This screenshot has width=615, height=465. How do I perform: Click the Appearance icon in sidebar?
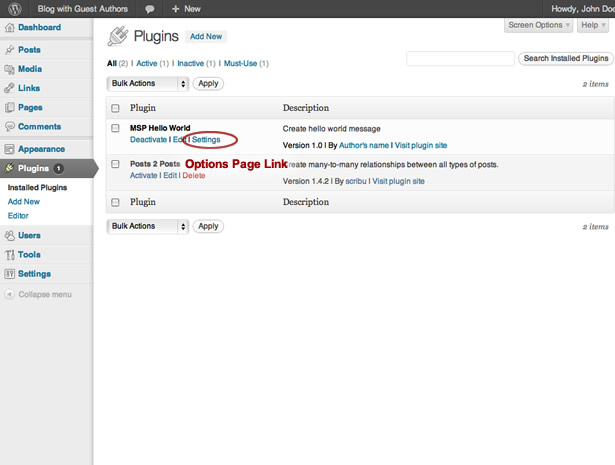pos(9,149)
